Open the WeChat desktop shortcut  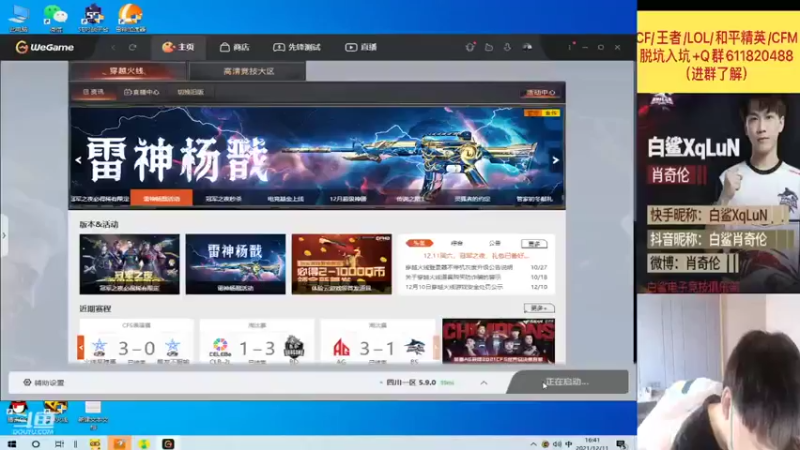pyautogui.click(x=55, y=18)
